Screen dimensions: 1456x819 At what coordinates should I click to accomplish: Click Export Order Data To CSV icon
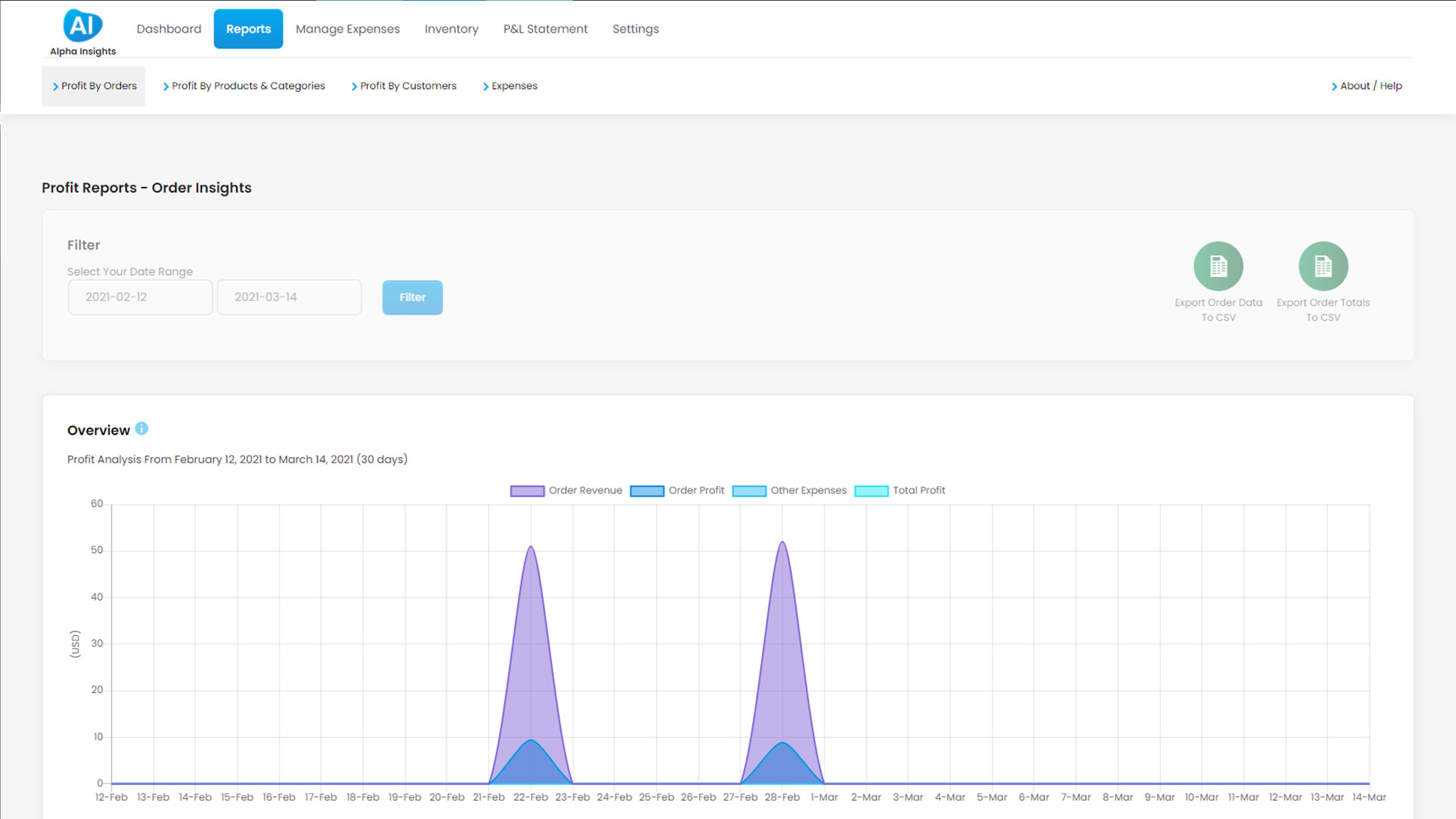pos(1218,266)
